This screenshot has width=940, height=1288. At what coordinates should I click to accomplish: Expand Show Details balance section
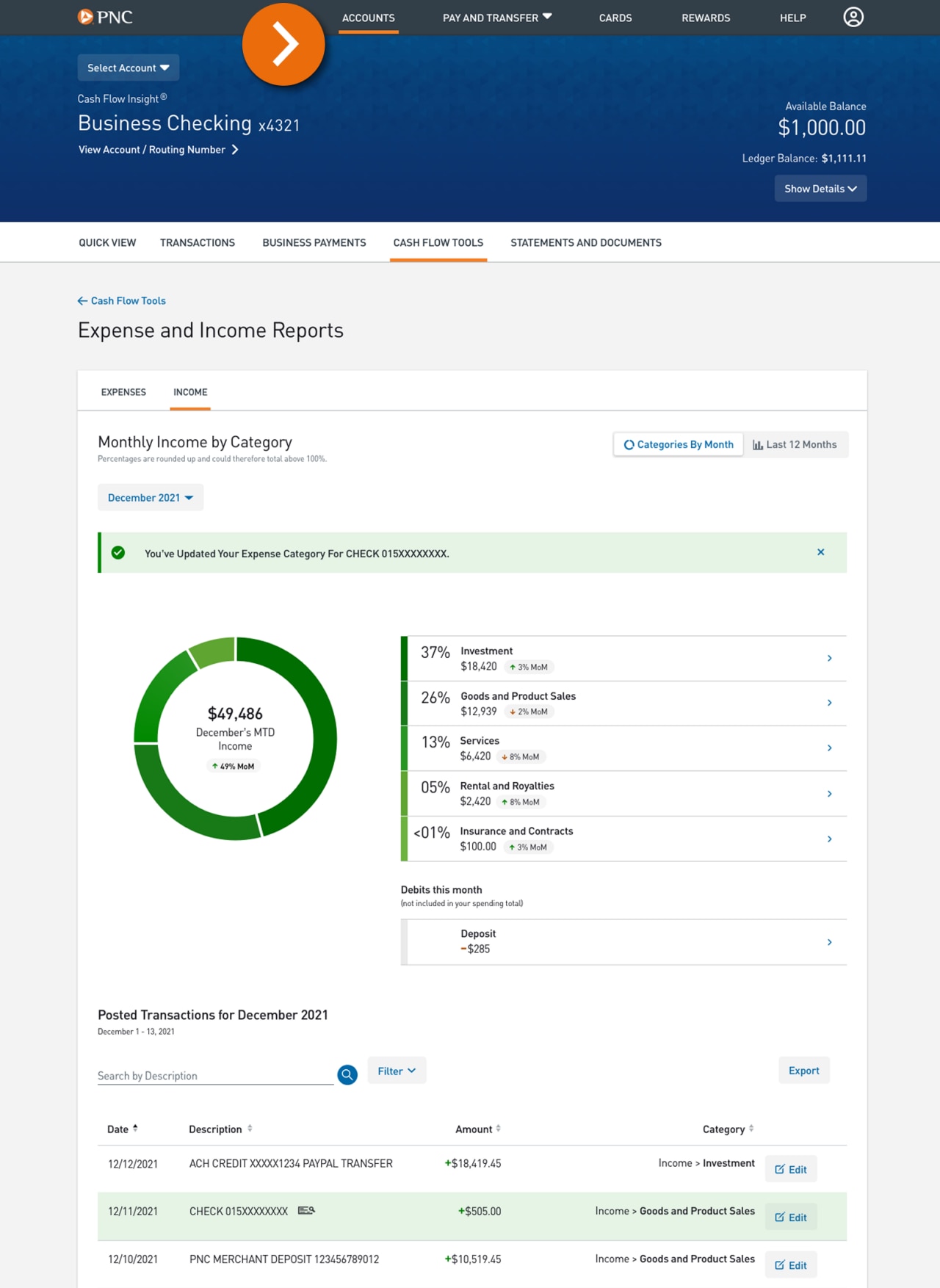tap(820, 189)
